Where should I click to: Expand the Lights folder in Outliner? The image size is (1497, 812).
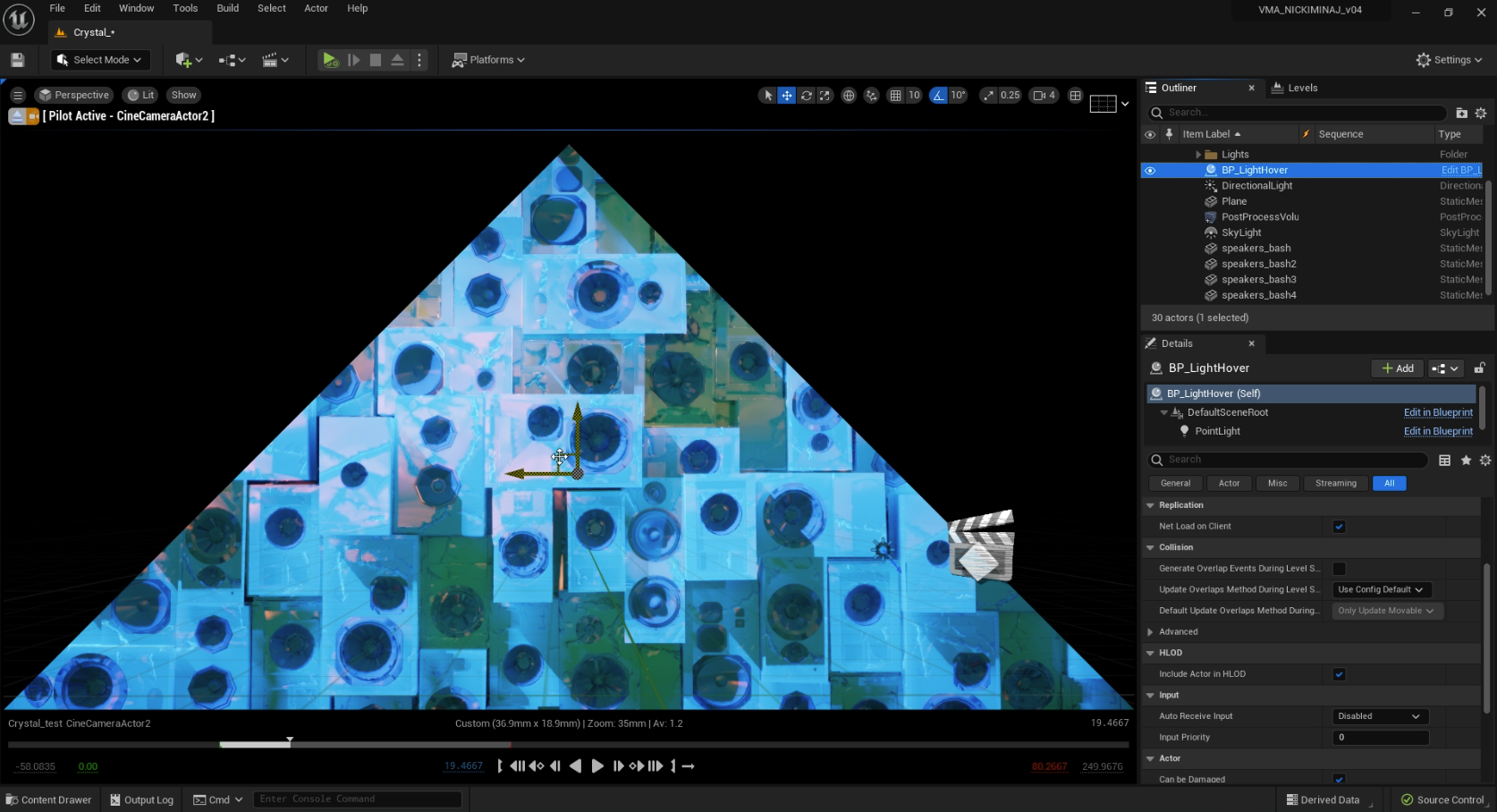(x=1198, y=155)
